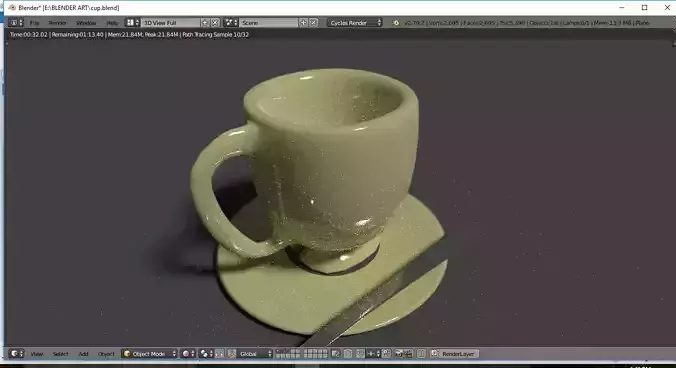Open the scene browse selector

(231, 23)
